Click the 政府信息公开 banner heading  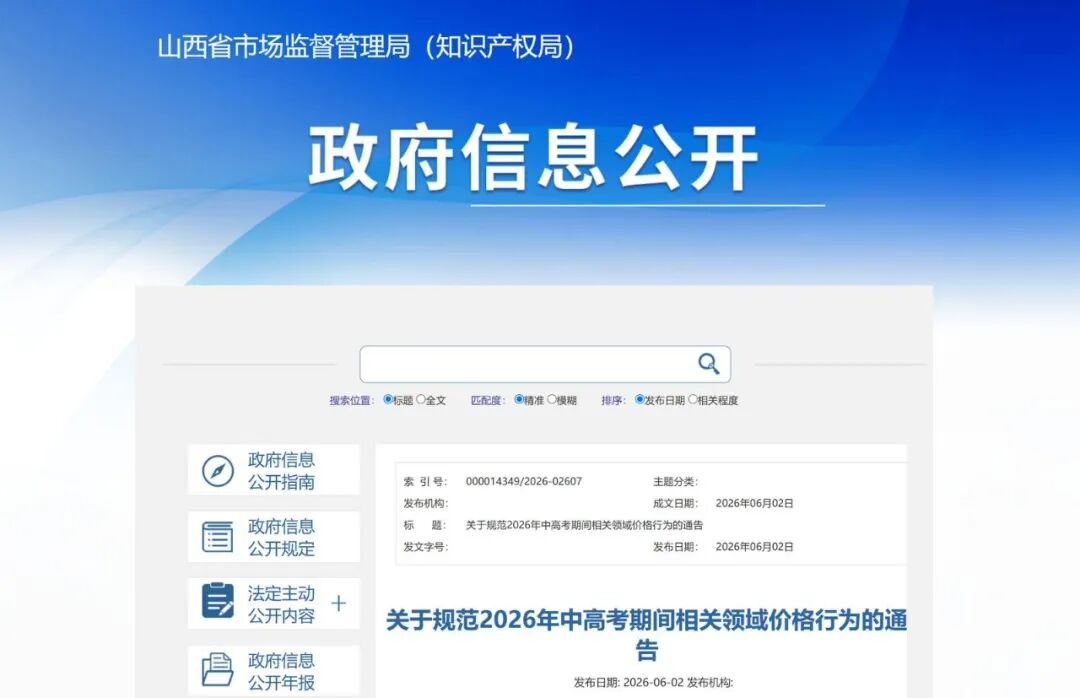(532, 158)
